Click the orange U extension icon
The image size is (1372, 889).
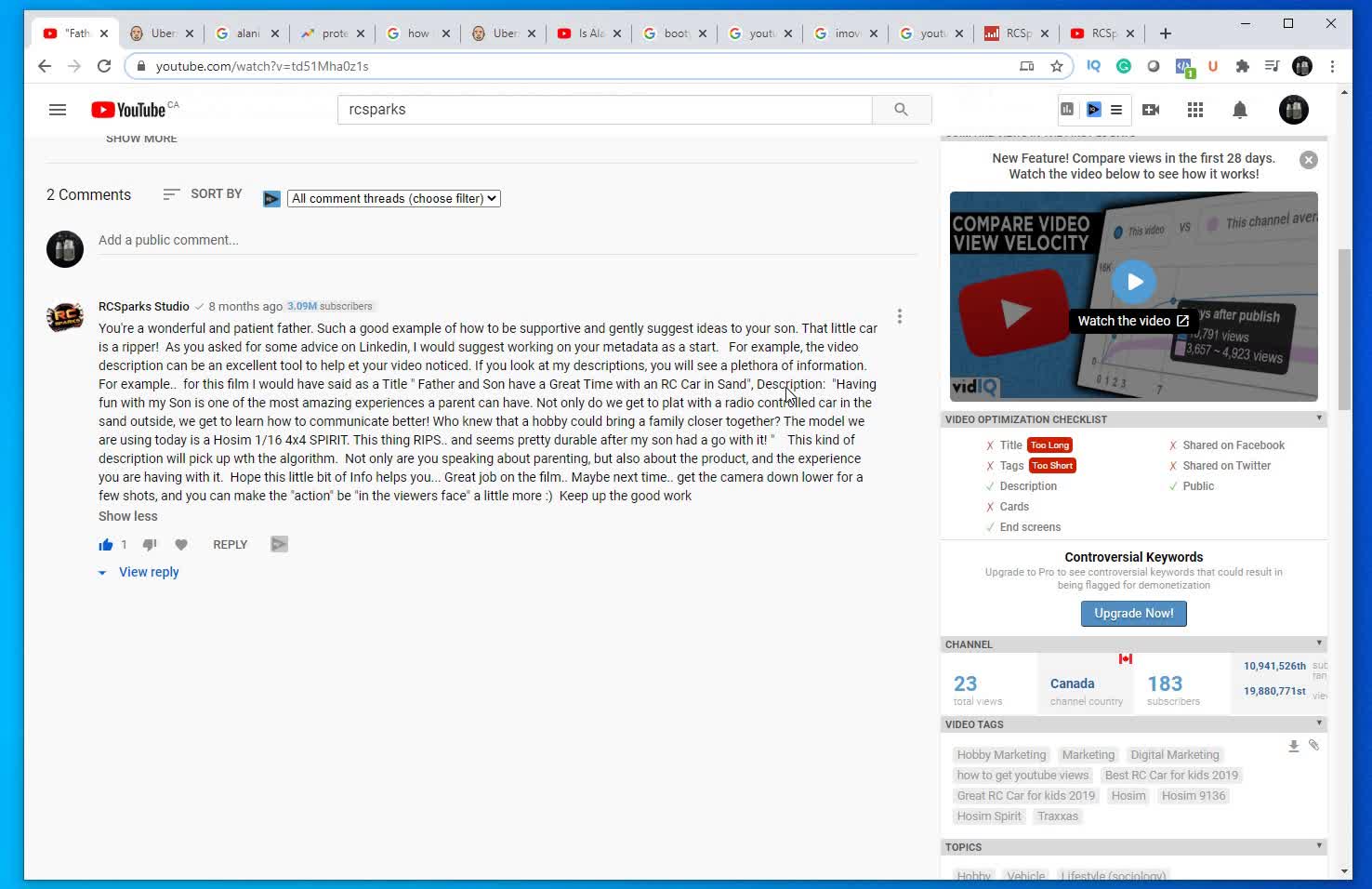(1213, 66)
